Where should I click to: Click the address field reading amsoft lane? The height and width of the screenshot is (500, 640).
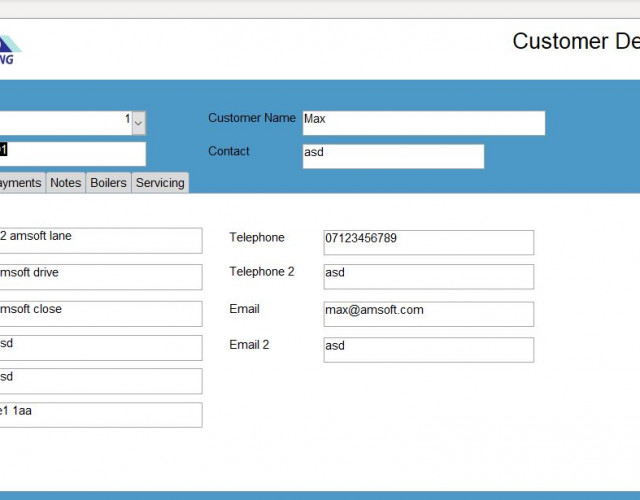tap(100, 240)
